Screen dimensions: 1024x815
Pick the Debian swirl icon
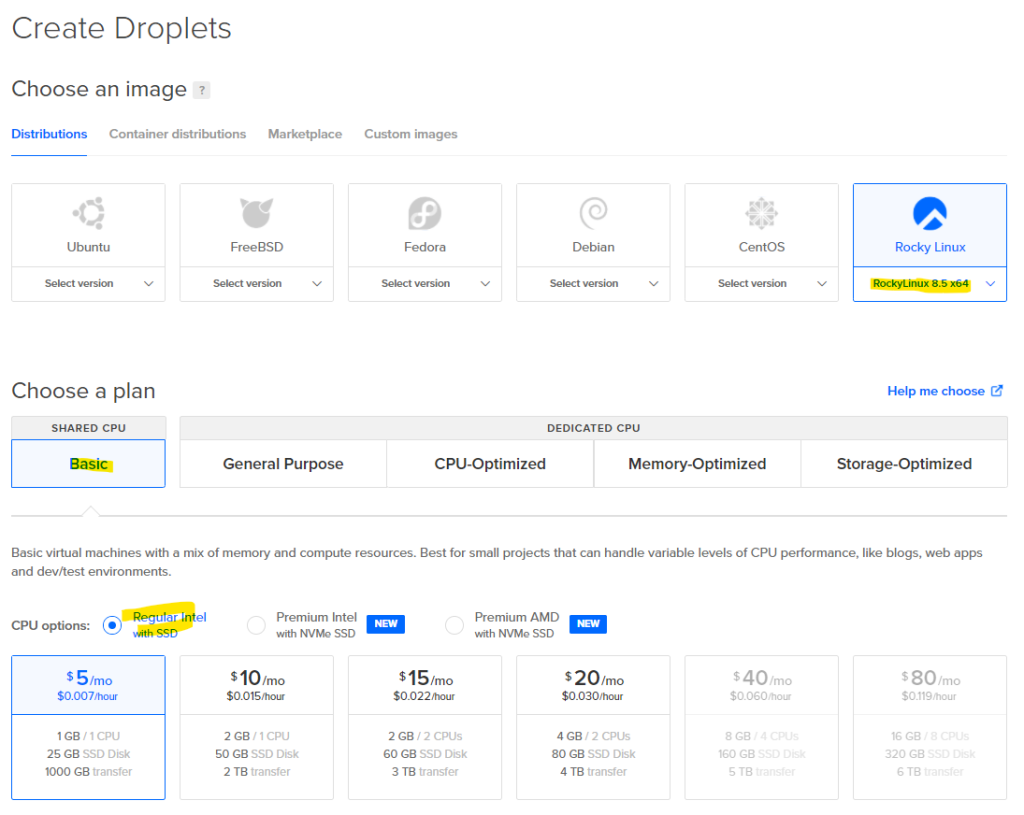point(593,213)
